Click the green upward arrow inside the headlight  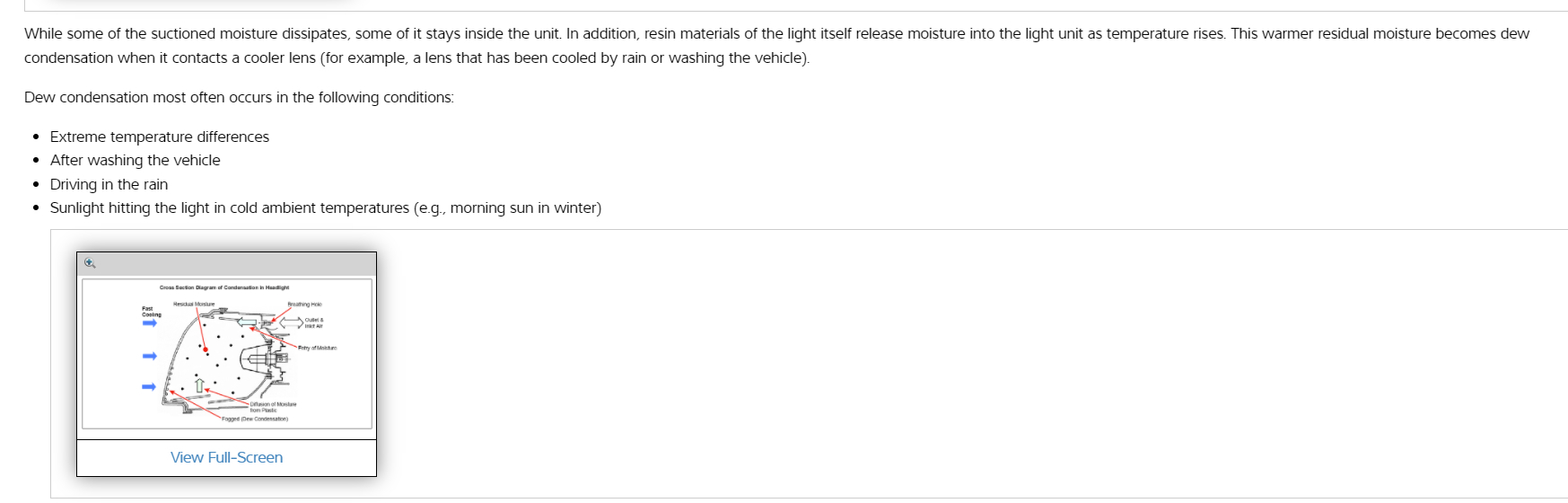coord(200,385)
